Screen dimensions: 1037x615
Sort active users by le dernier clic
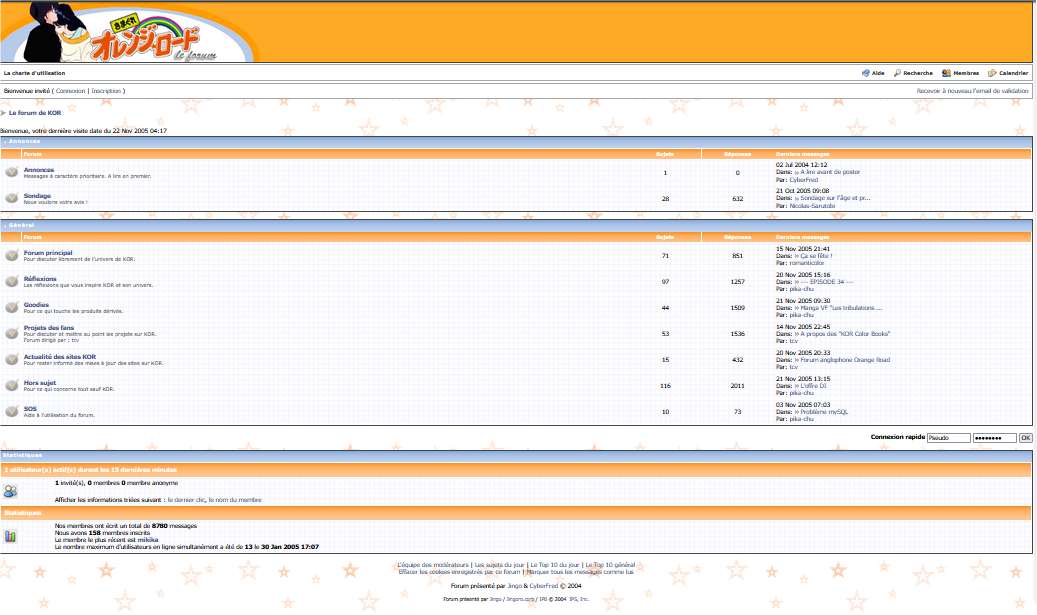[187, 500]
